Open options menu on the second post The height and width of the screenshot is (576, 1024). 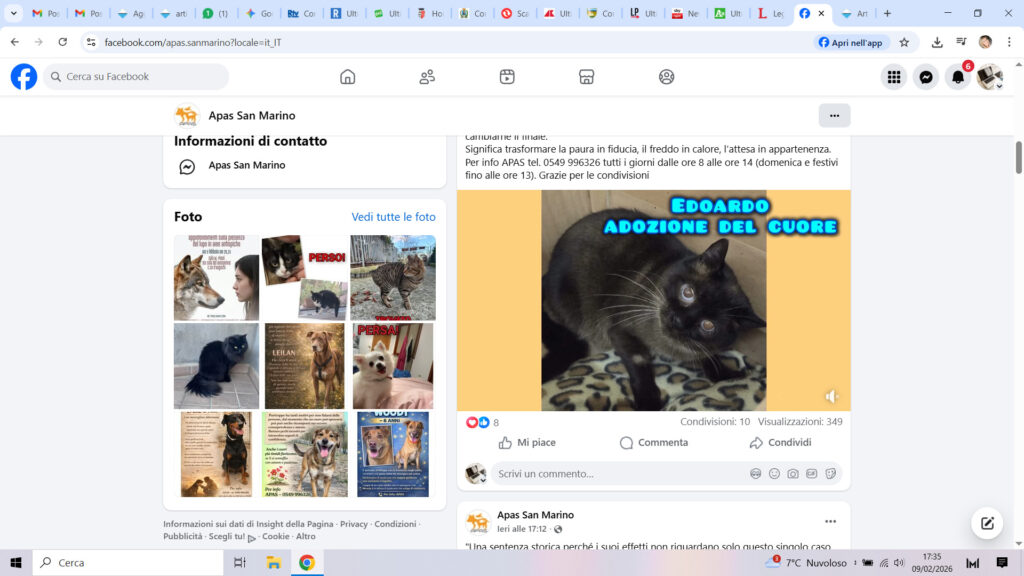(x=830, y=521)
